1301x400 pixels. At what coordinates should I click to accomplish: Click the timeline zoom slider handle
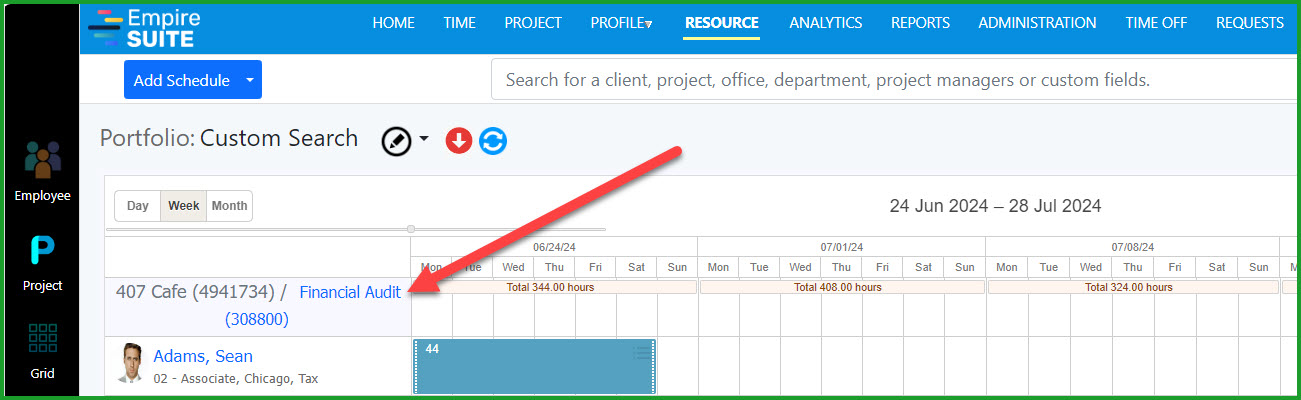tap(411, 229)
